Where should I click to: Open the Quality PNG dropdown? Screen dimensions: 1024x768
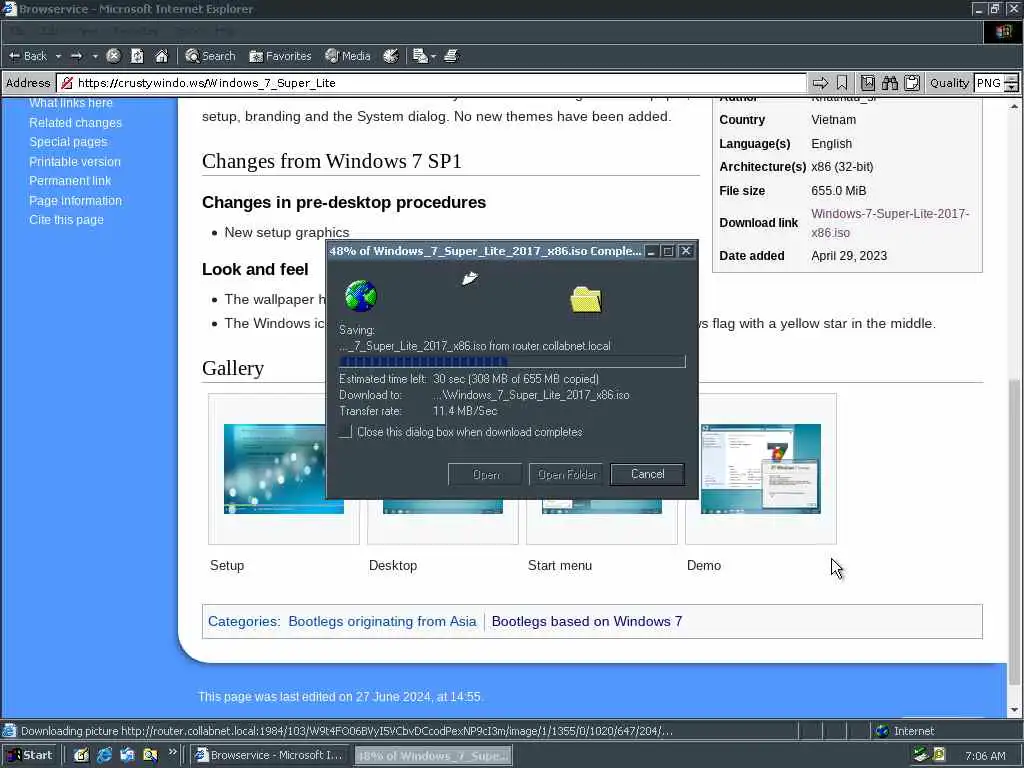pos(996,83)
